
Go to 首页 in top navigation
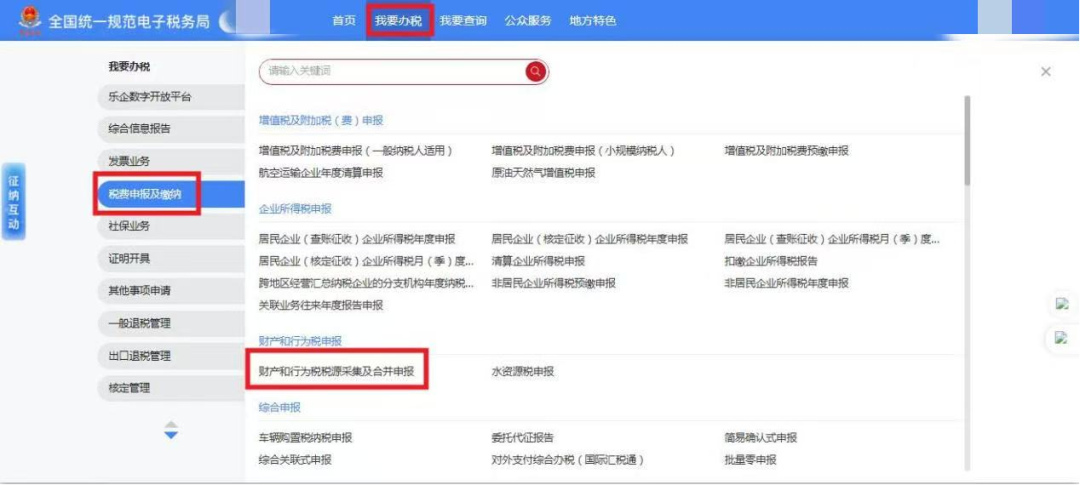[343, 20]
